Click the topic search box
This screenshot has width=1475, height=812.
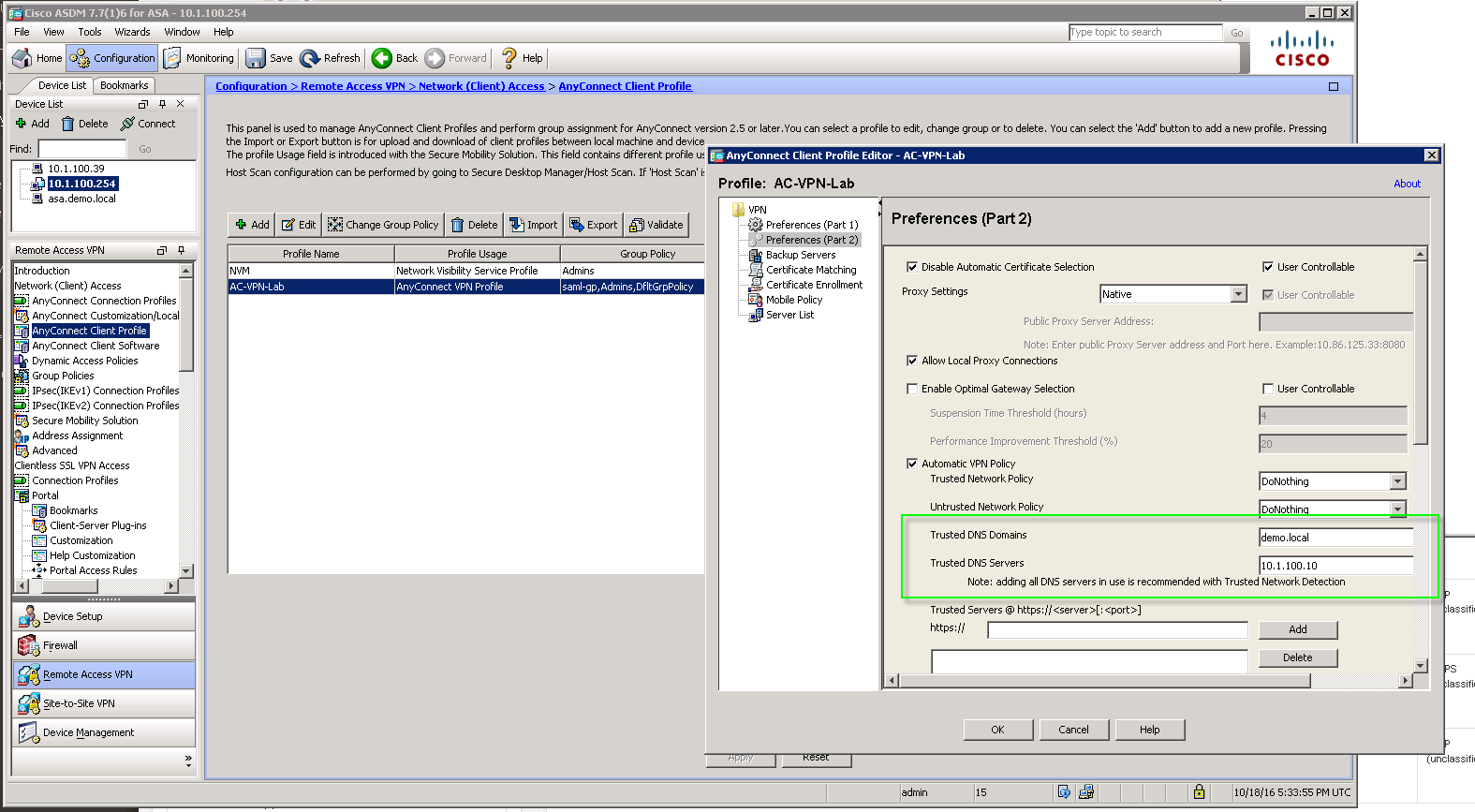1145,32
